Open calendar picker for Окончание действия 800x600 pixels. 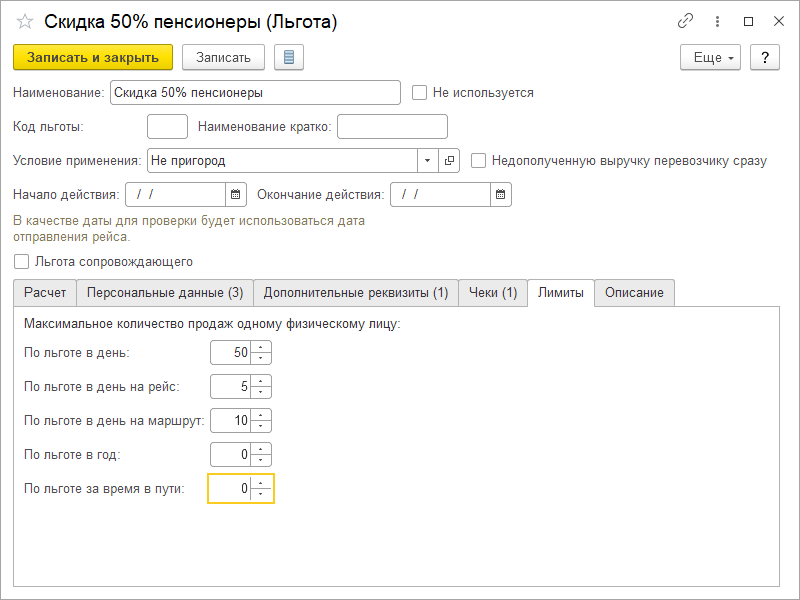coord(501,194)
